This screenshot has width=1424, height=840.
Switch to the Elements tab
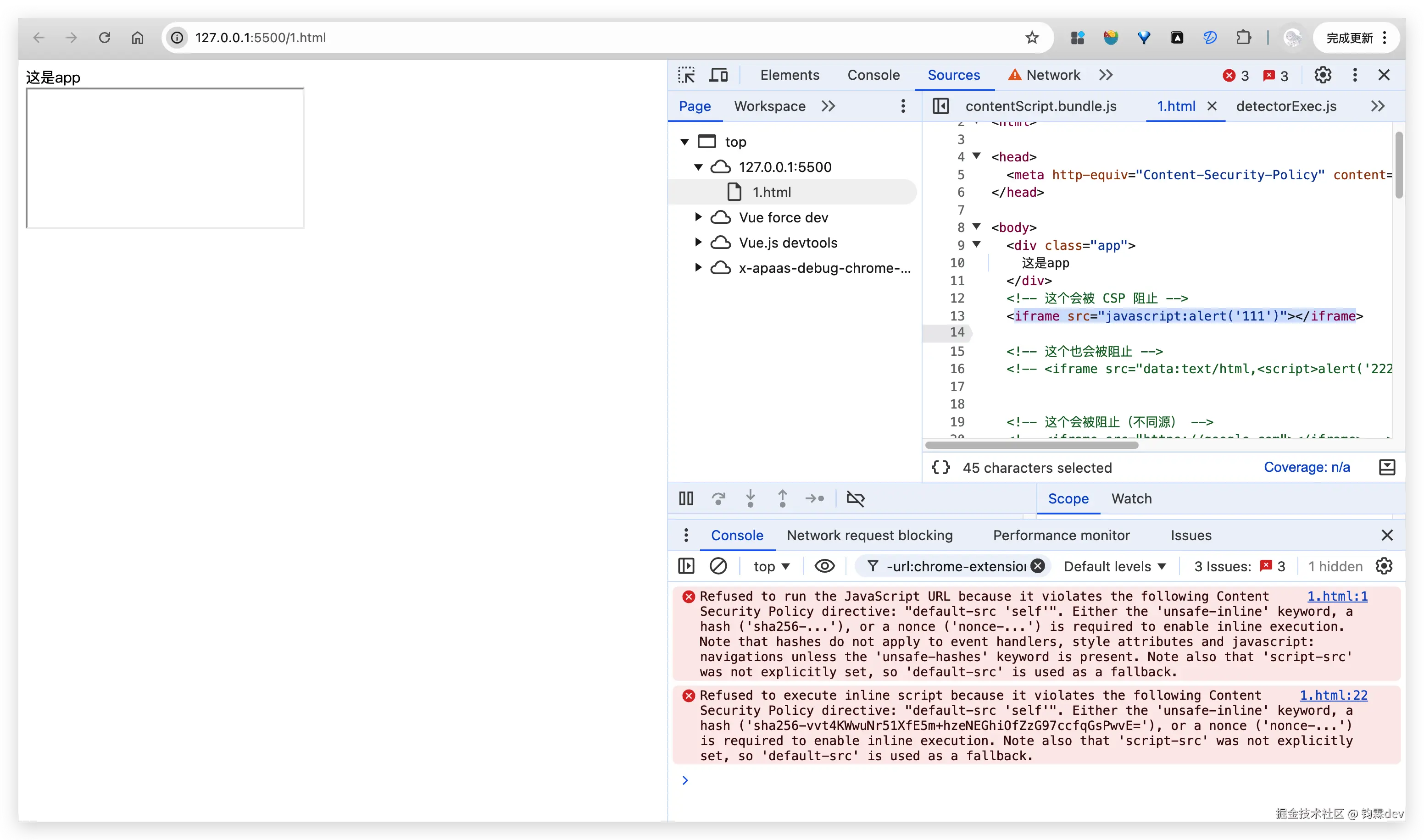click(x=789, y=75)
